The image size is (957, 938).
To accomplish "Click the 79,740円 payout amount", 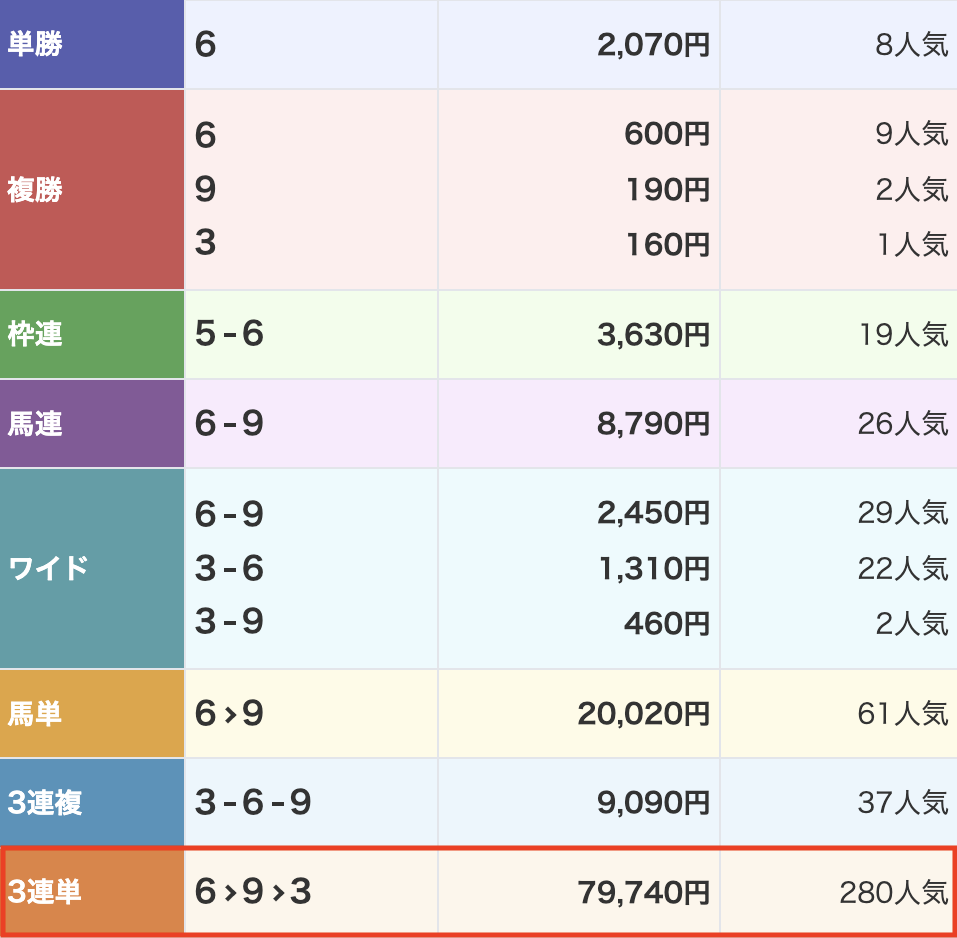I will tap(643, 892).
